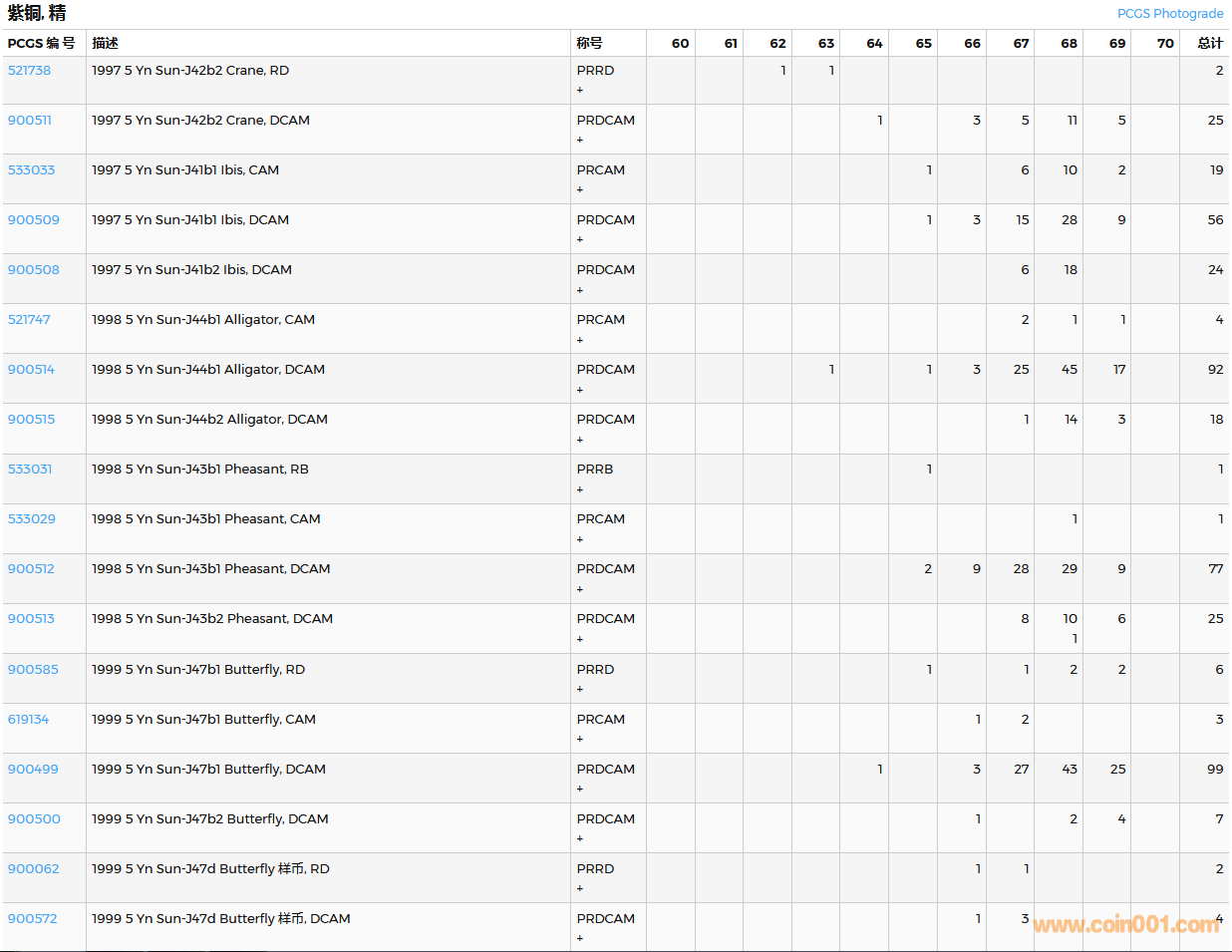Click the grade 70 column header
The width and height of the screenshot is (1232, 952).
pyautogui.click(x=1164, y=43)
